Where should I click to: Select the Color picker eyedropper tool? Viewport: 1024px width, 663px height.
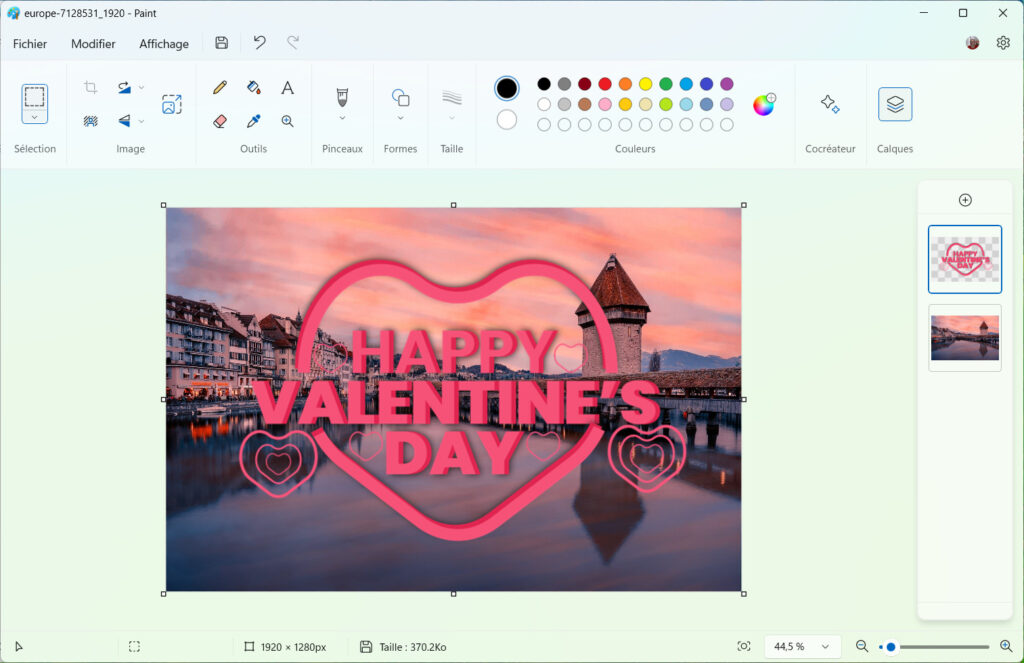253,121
